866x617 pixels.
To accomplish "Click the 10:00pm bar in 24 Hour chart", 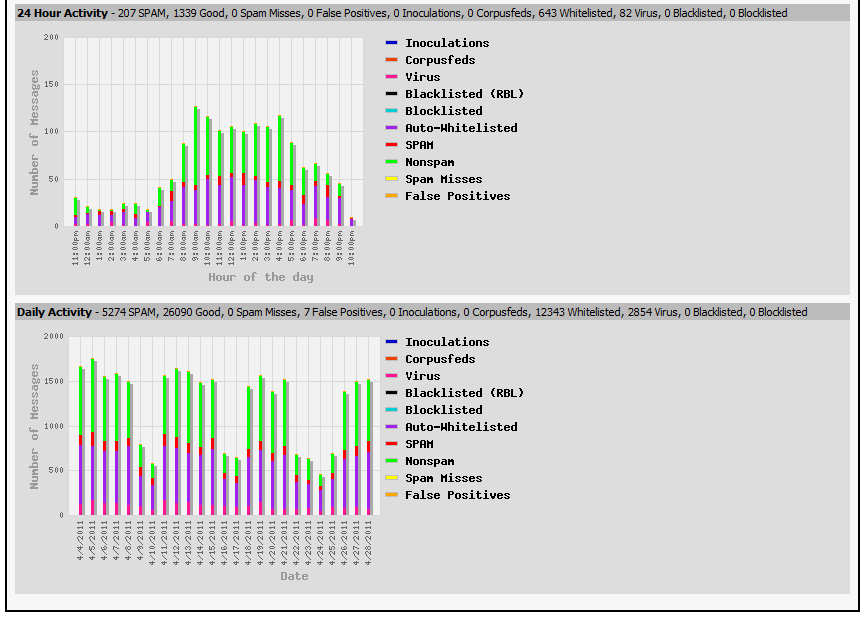I will pyautogui.click(x=351, y=221).
